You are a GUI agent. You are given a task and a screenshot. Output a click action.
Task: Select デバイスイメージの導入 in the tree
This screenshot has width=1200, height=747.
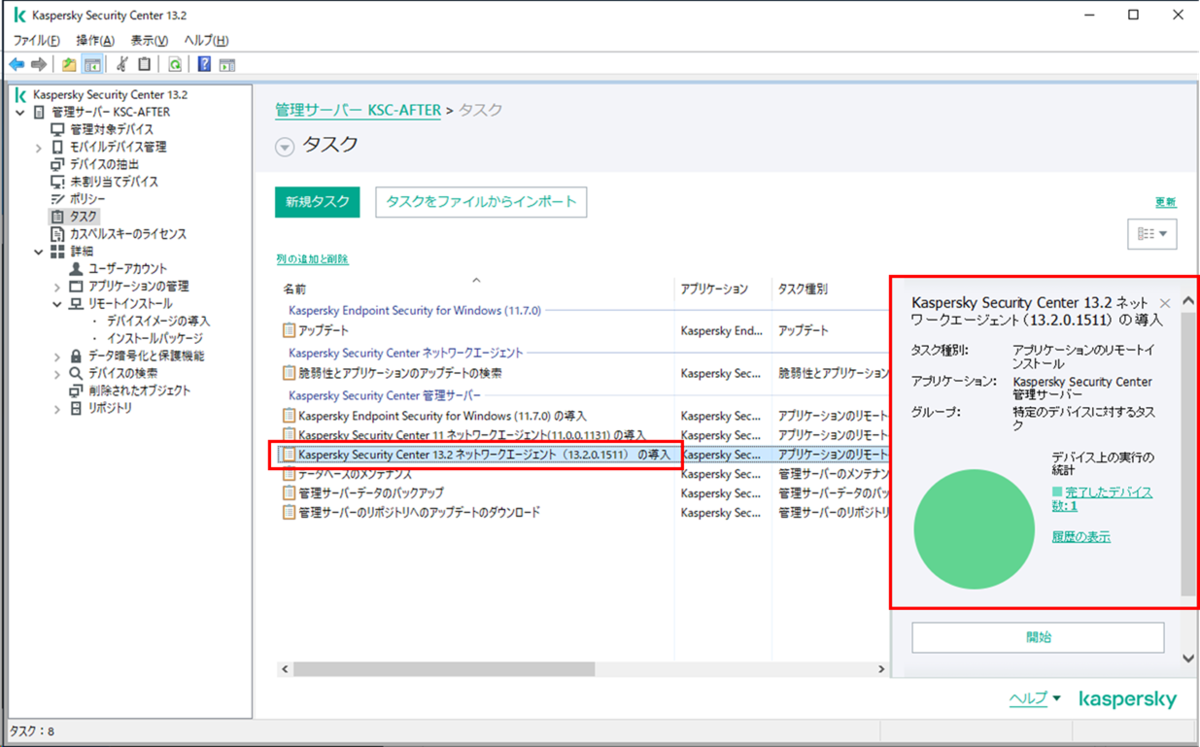click(x=158, y=321)
